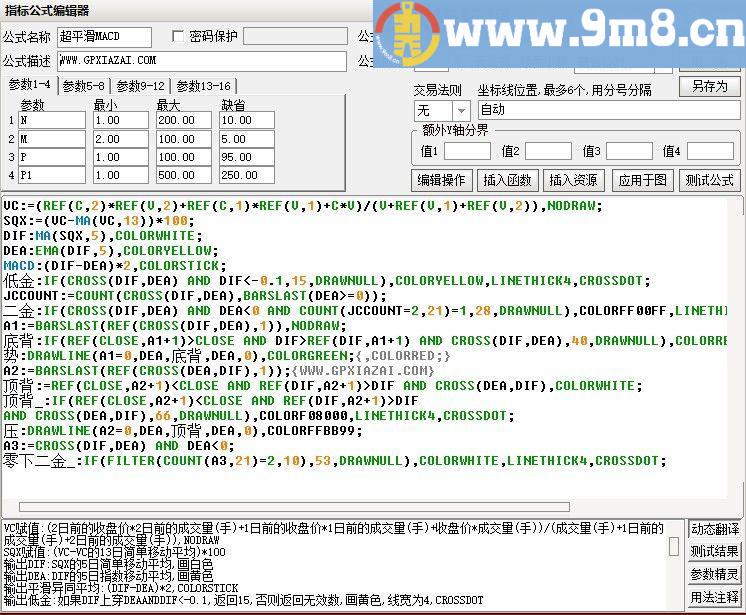Click the 压:DRAWLINE code line
Viewport: 746px width, 615px height.
(x=183, y=431)
